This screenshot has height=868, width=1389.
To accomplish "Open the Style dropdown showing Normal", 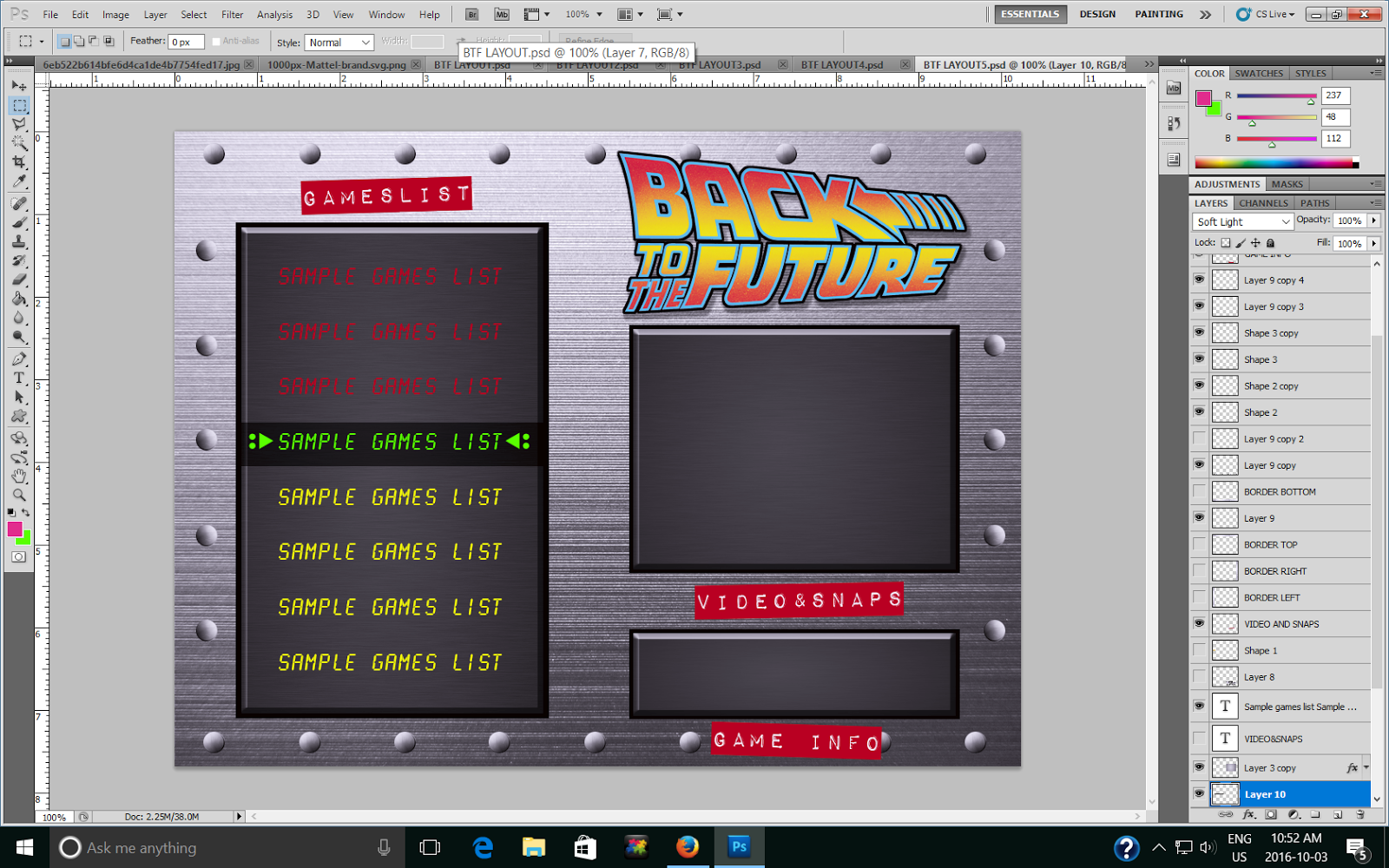I will 339,42.
